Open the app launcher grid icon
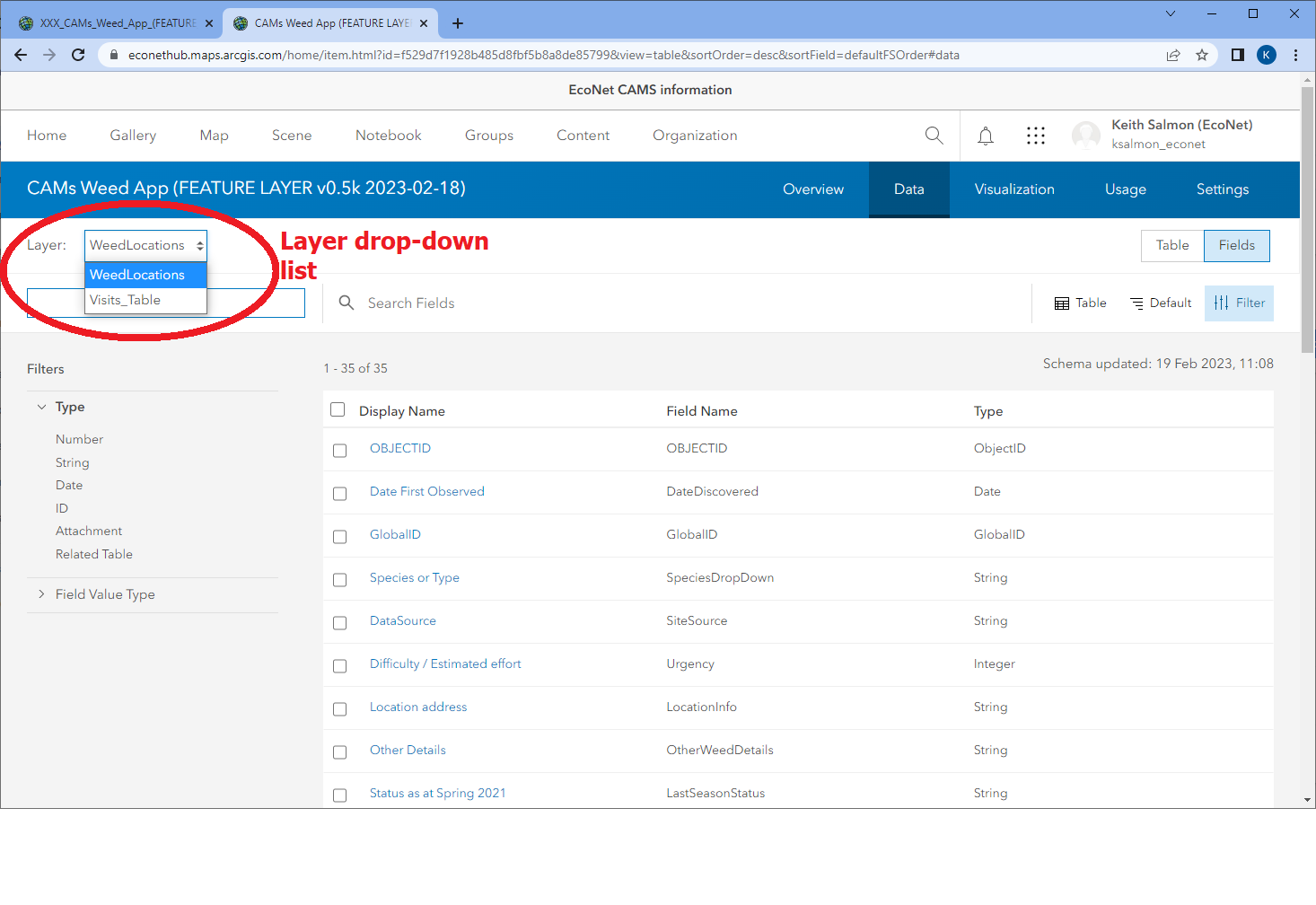The height and width of the screenshot is (905, 1316). pos(1036,136)
